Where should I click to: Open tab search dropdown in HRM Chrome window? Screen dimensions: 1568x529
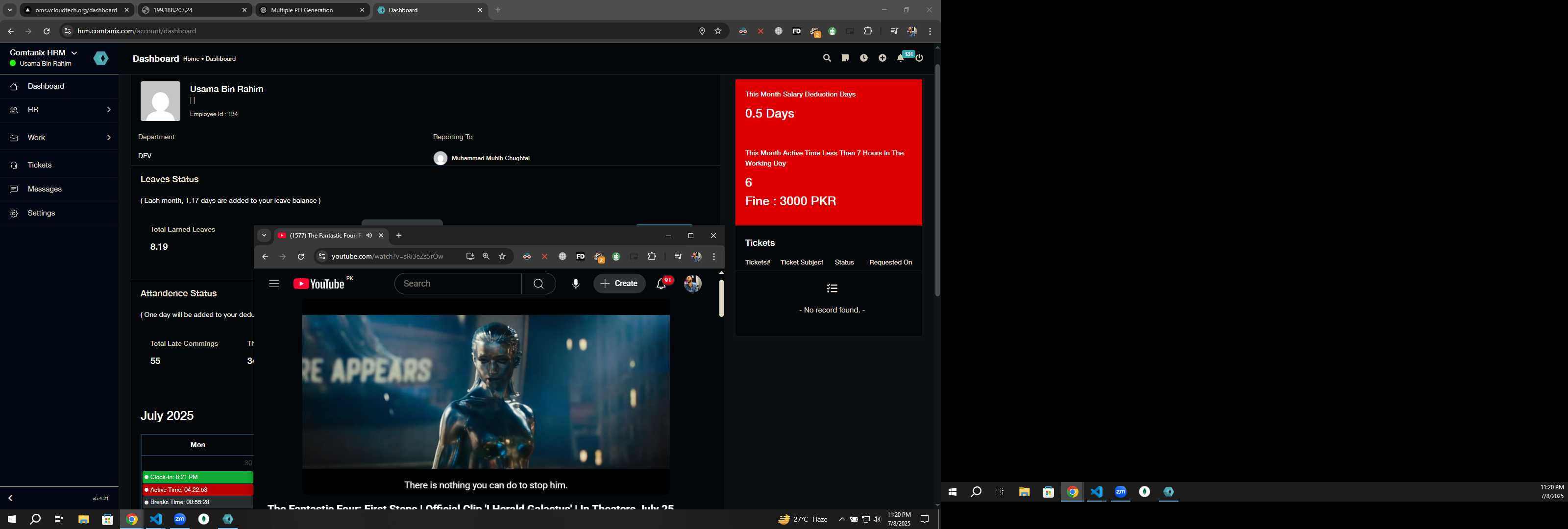(x=10, y=10)
